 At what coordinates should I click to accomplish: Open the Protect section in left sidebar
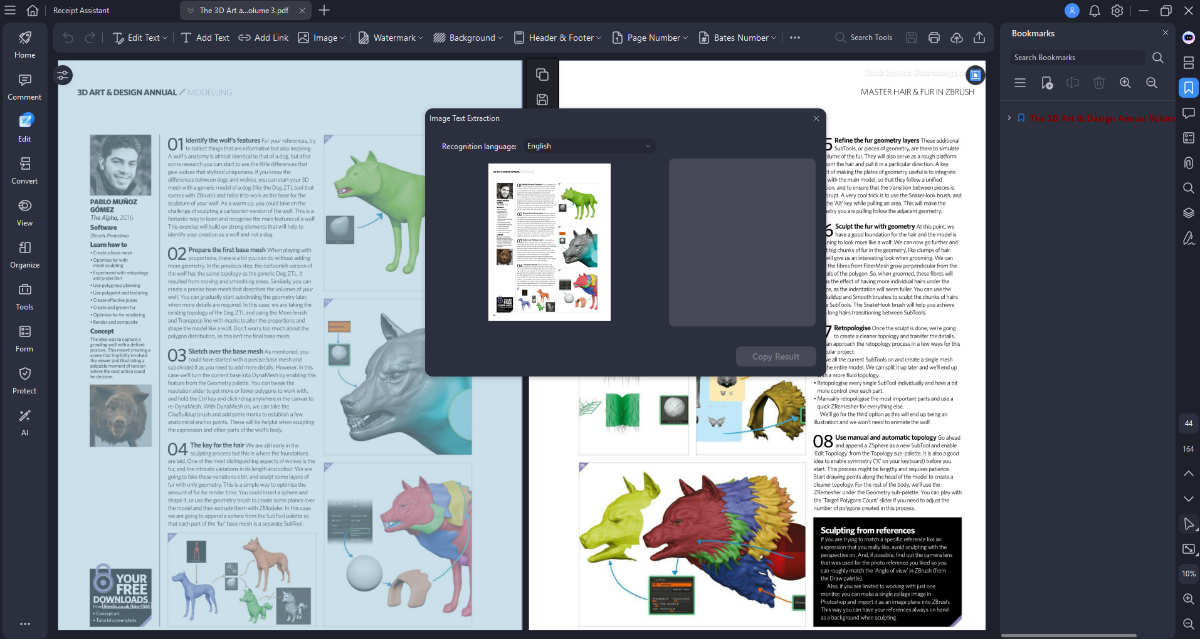(24, 381)
